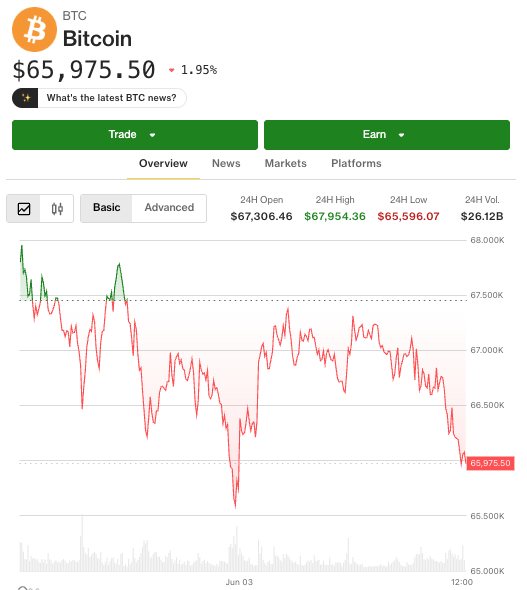Switch to line chart view icon
527x590 pixels.
pos(24,208)
